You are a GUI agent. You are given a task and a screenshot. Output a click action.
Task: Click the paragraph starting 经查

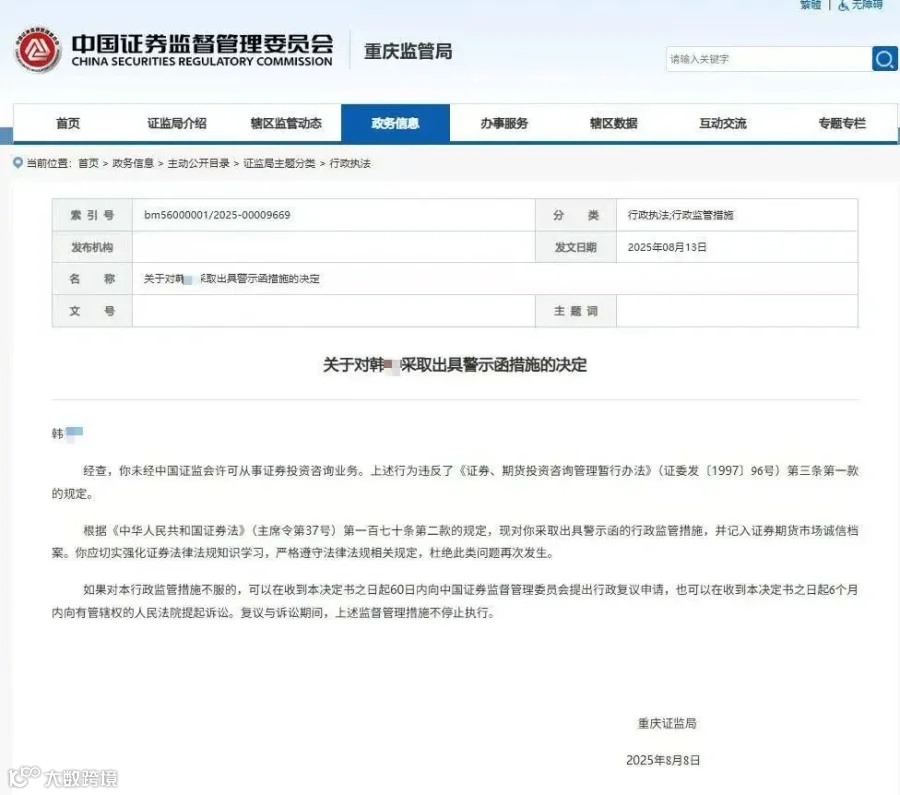[455, 482]
